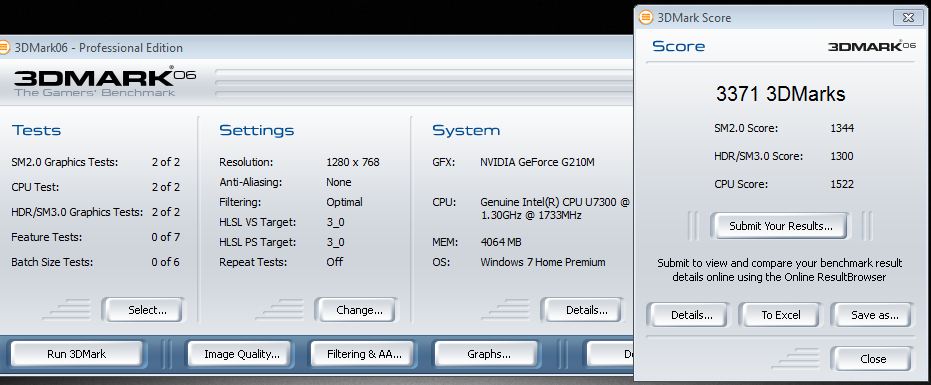Click the HLSL VS Target value 3_0
The width and height of the screenshot is (931, 385).
tap(335, 222)
